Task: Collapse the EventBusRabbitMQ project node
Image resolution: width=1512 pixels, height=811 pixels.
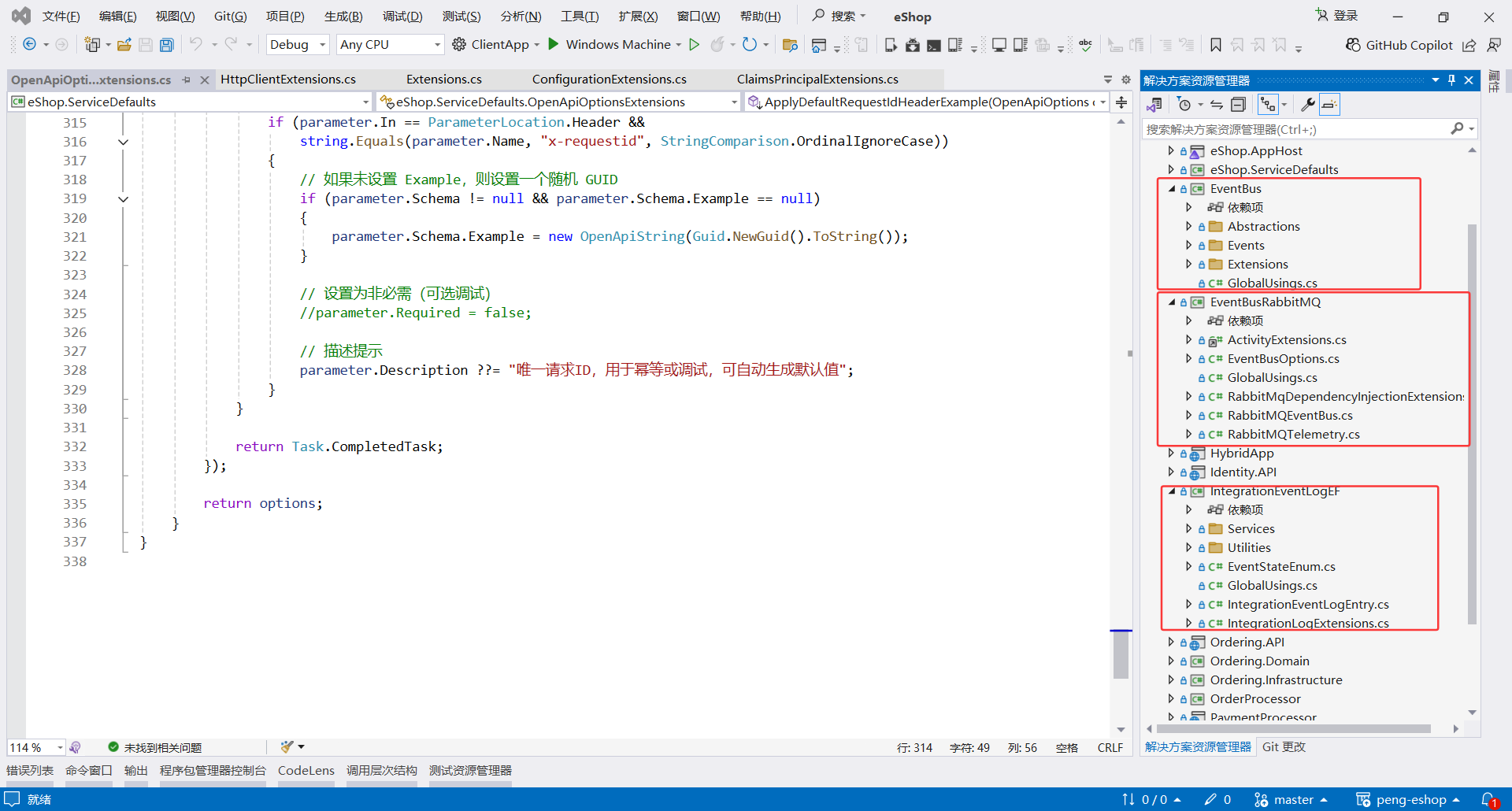Action: coord(1172,302)
